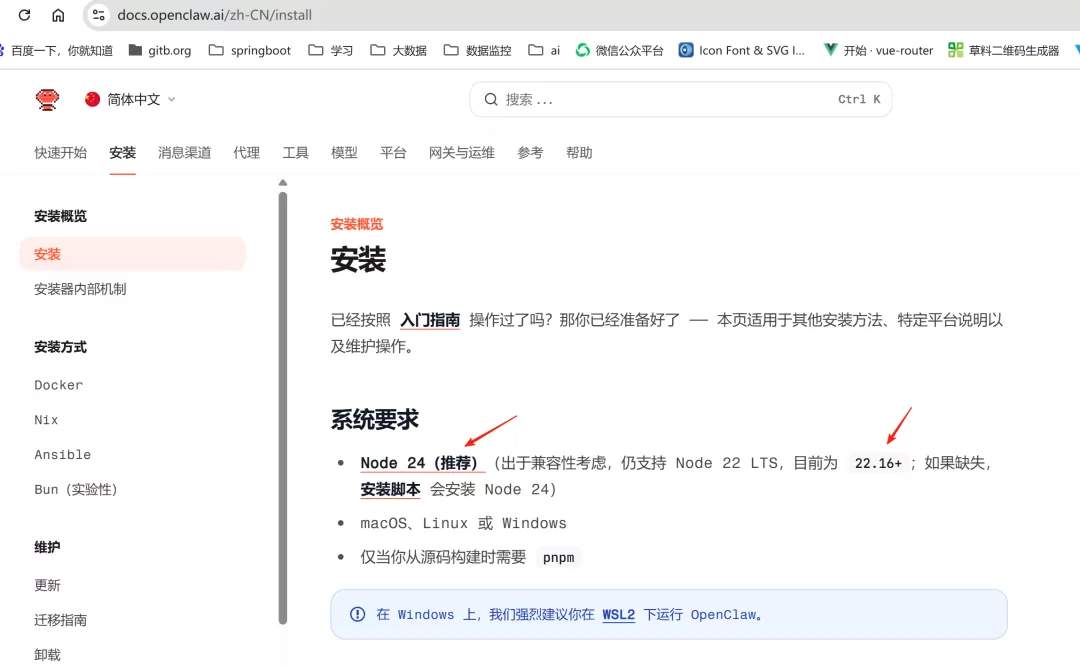The width and height of the screenshot is (1080, 665).
Task: Switch to the 快速开始 tab
Action: click(x=61, y=152)
